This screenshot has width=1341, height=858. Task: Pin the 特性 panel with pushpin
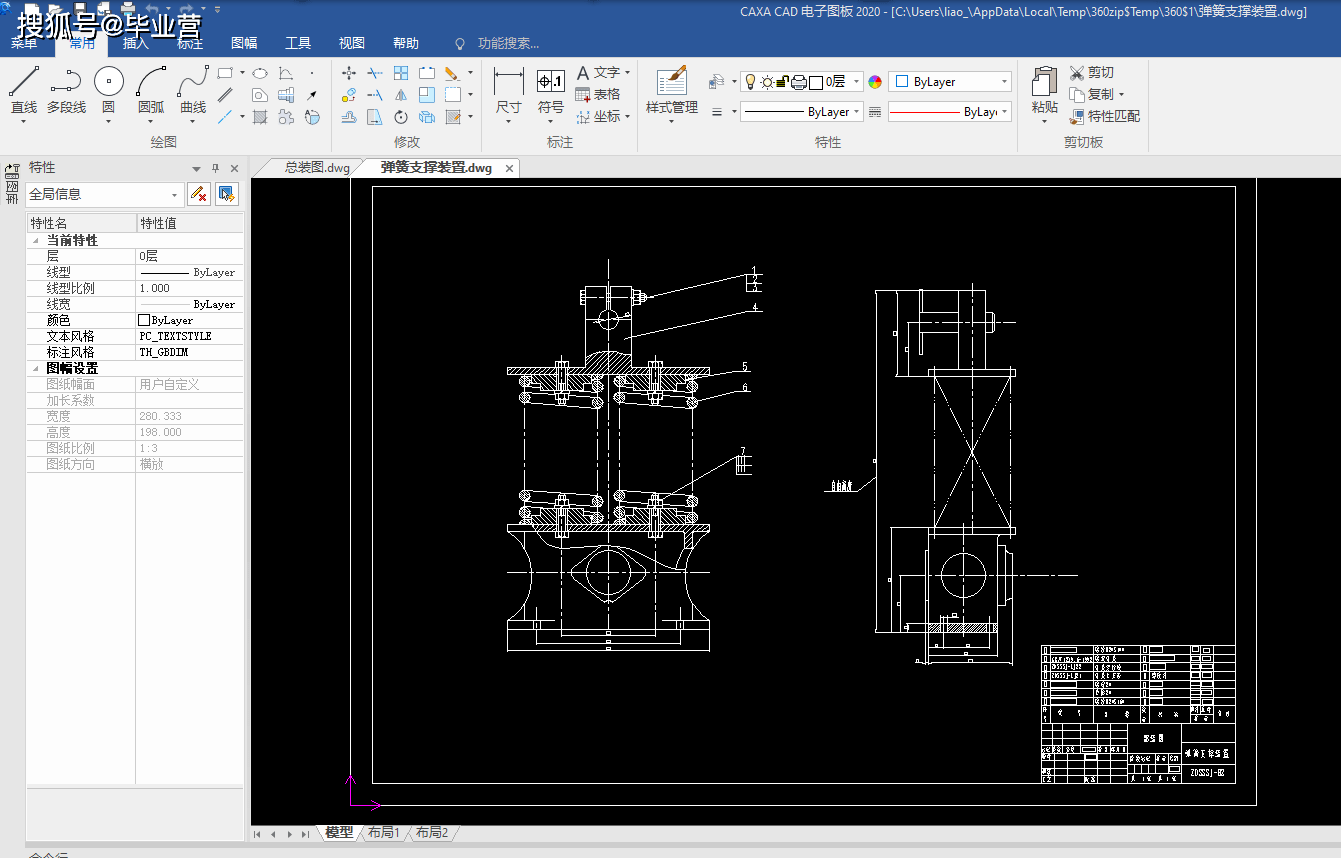point(215,168)
